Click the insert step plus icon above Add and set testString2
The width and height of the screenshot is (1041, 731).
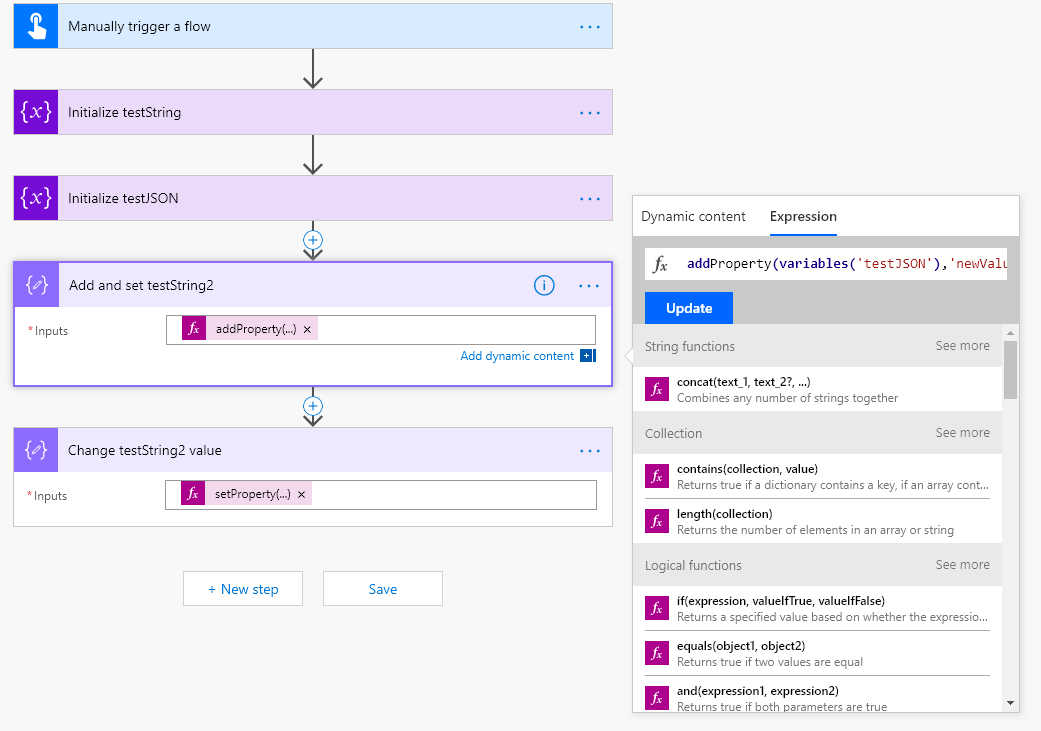point(313,240)
